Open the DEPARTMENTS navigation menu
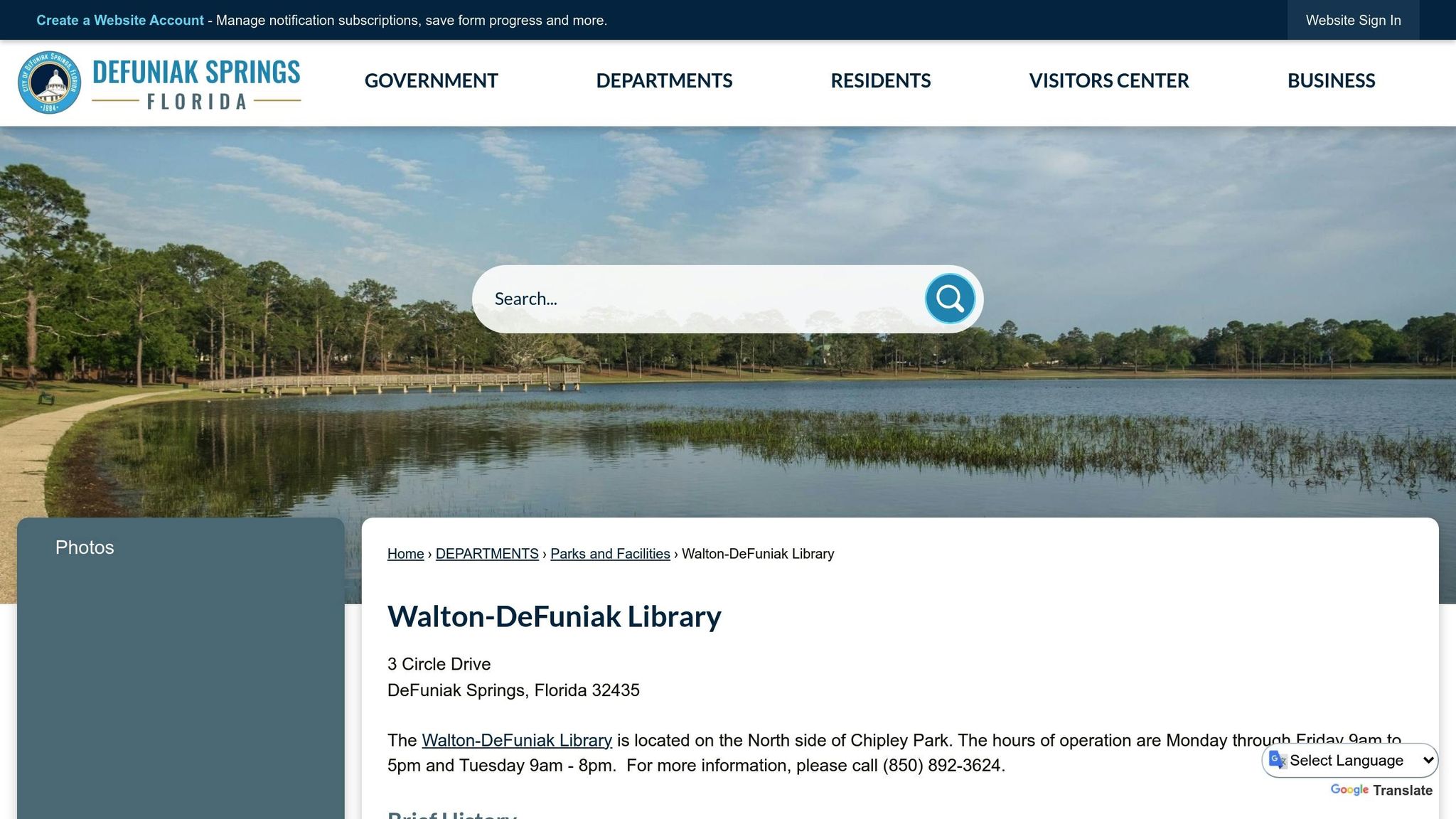 pyautogui.click(x=664, y=81)
